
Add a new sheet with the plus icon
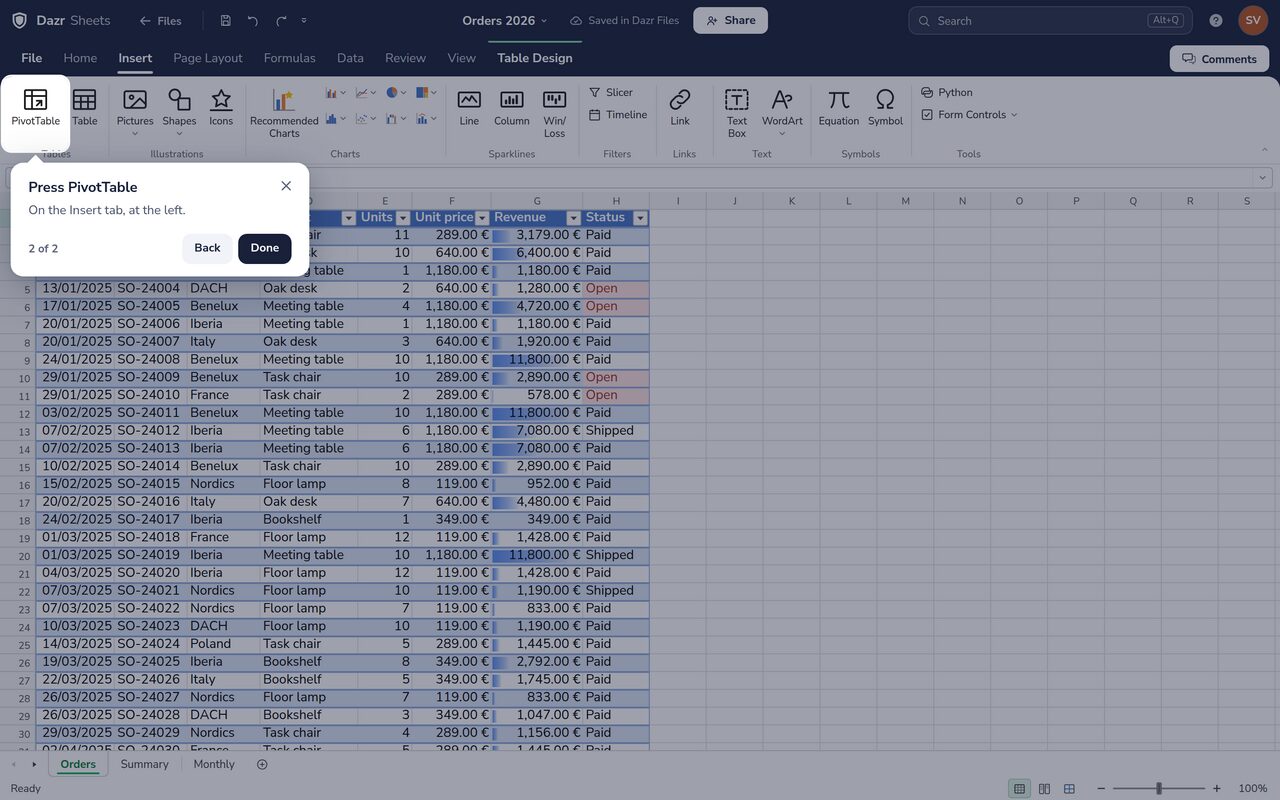(262, 765)
